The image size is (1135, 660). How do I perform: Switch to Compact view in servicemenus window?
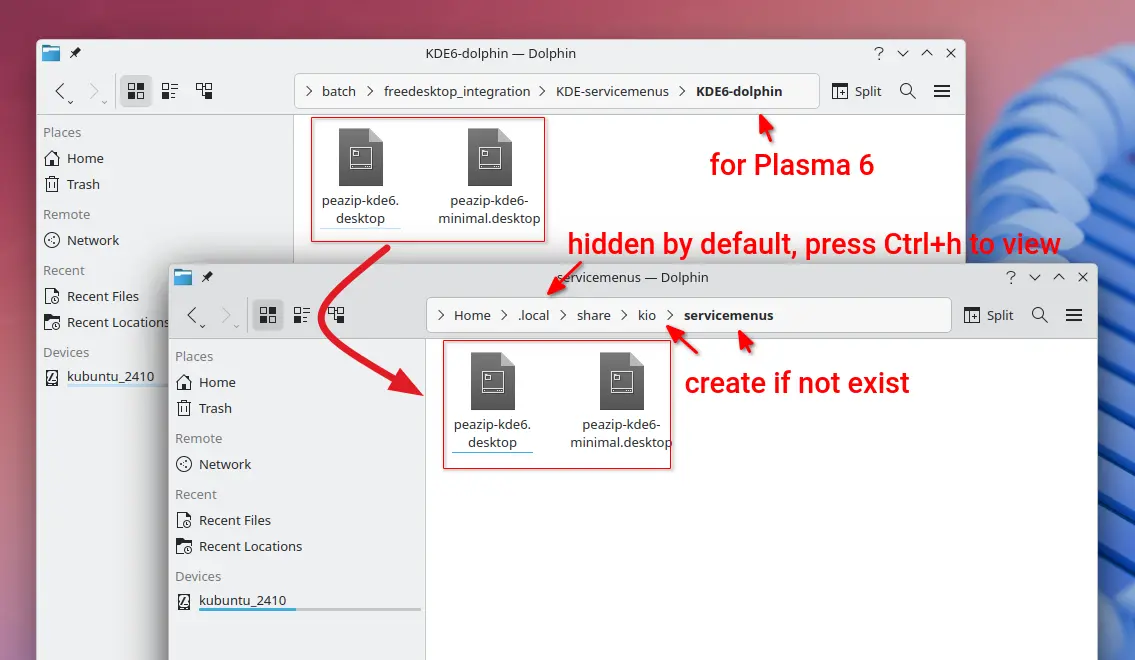pyautogui.click(x=302, y=315)
